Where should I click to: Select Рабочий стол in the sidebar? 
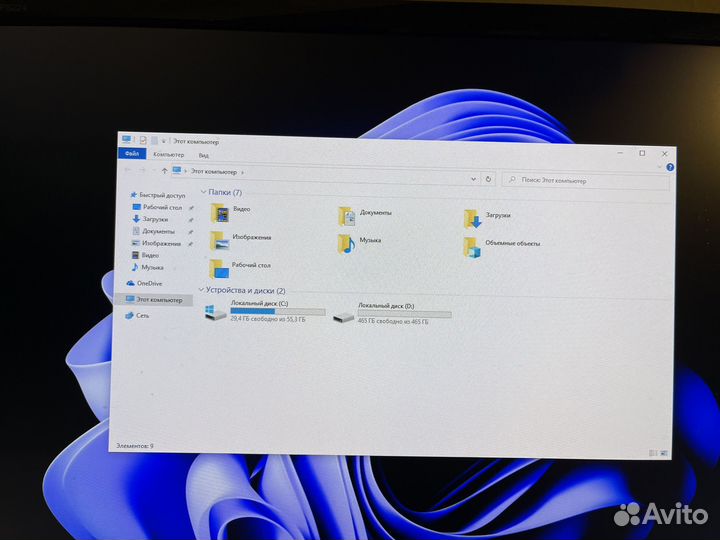tap(158, 207)
